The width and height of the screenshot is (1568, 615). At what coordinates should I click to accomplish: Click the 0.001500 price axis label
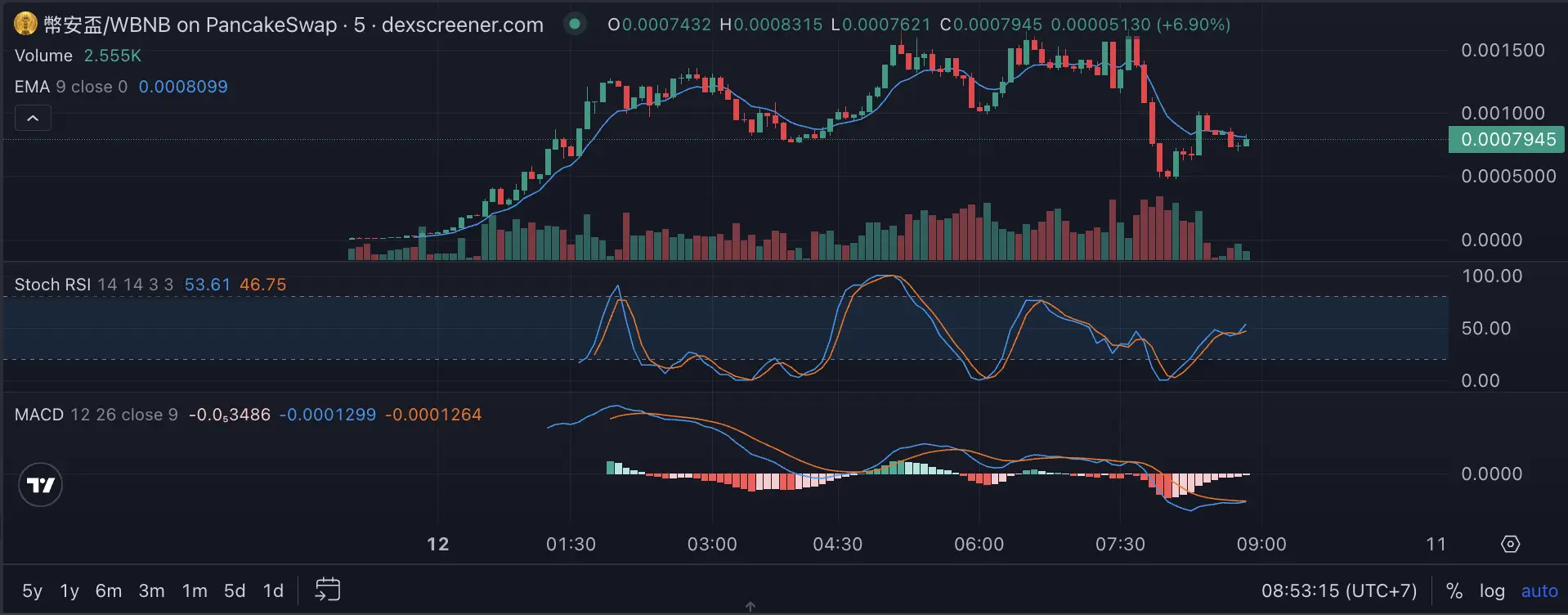1503,50
